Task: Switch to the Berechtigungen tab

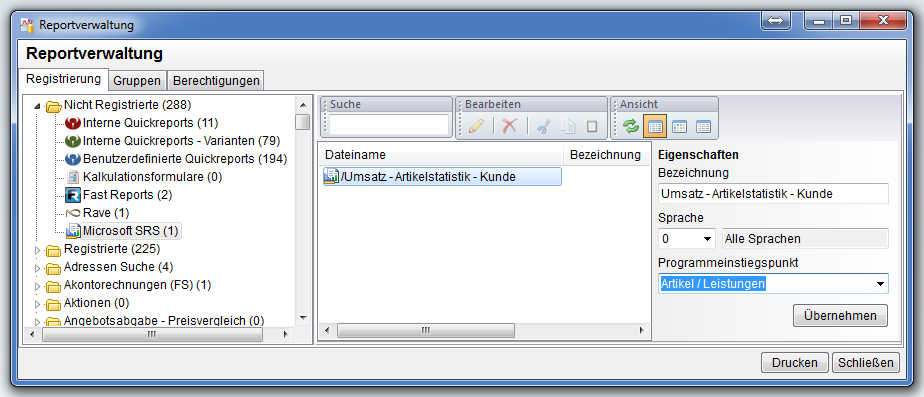Action: 216,81
